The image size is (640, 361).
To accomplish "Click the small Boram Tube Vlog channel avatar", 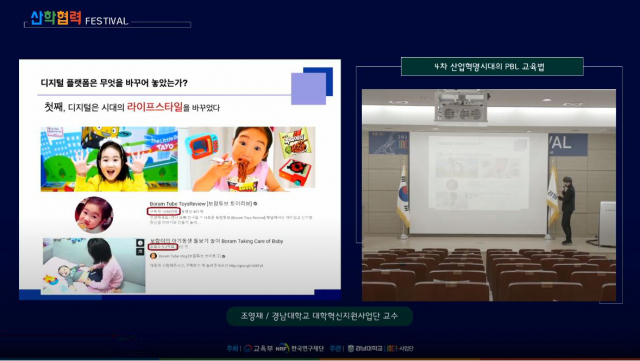I will pos(153,256).
